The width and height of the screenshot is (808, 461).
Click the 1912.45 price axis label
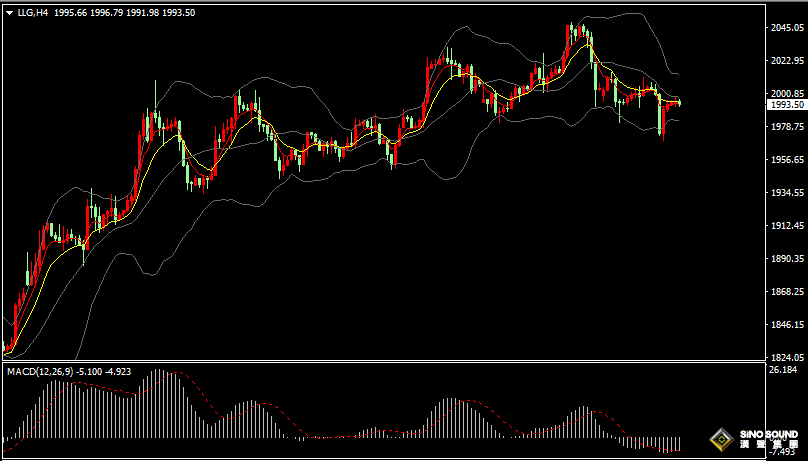(x=787, y=226)
